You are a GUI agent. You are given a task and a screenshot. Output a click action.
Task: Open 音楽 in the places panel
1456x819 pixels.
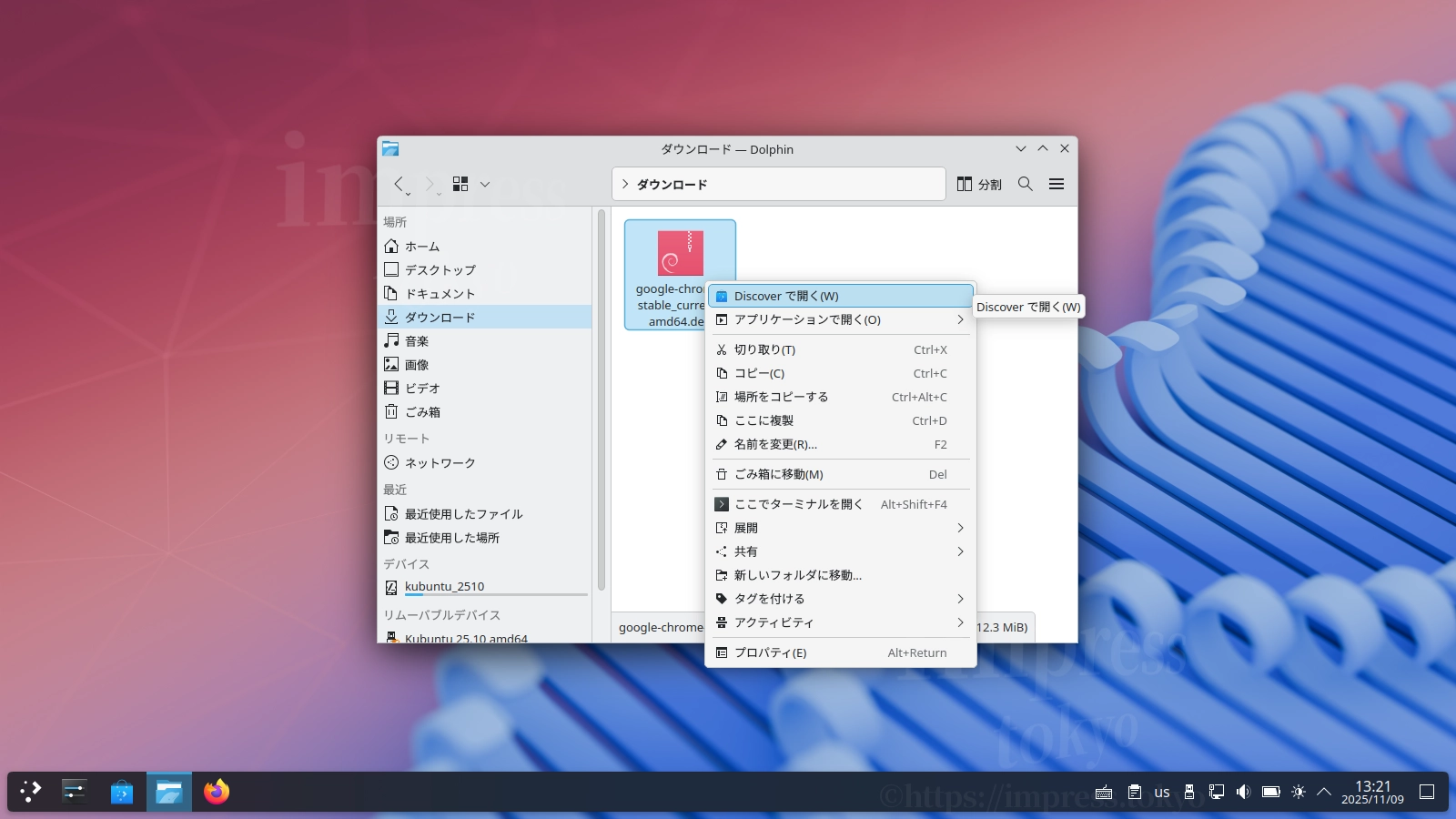pos(486,341)
